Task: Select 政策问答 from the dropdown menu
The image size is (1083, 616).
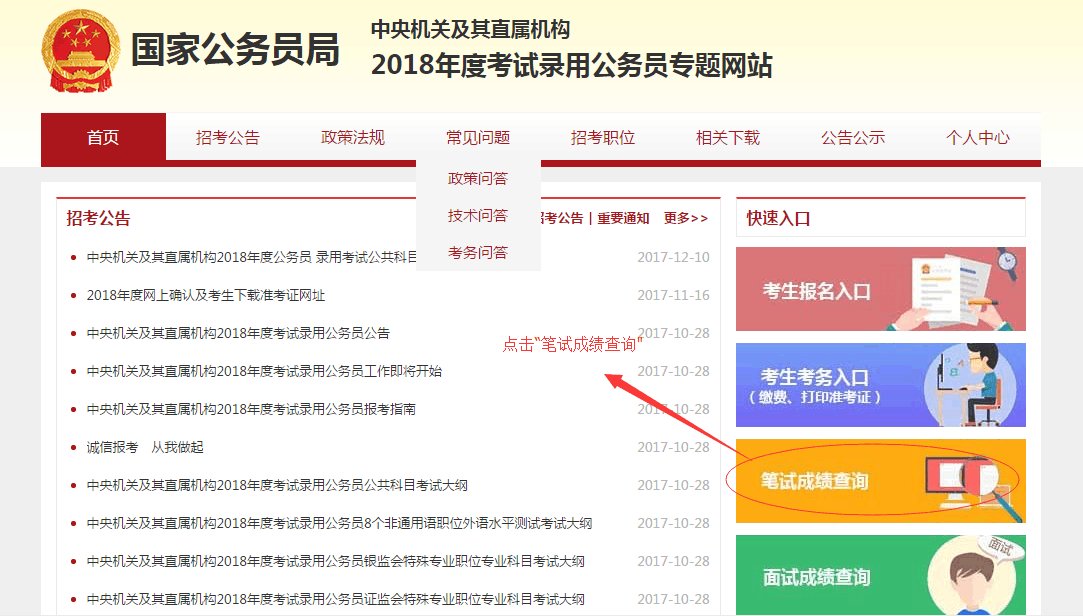Action: 478,177
